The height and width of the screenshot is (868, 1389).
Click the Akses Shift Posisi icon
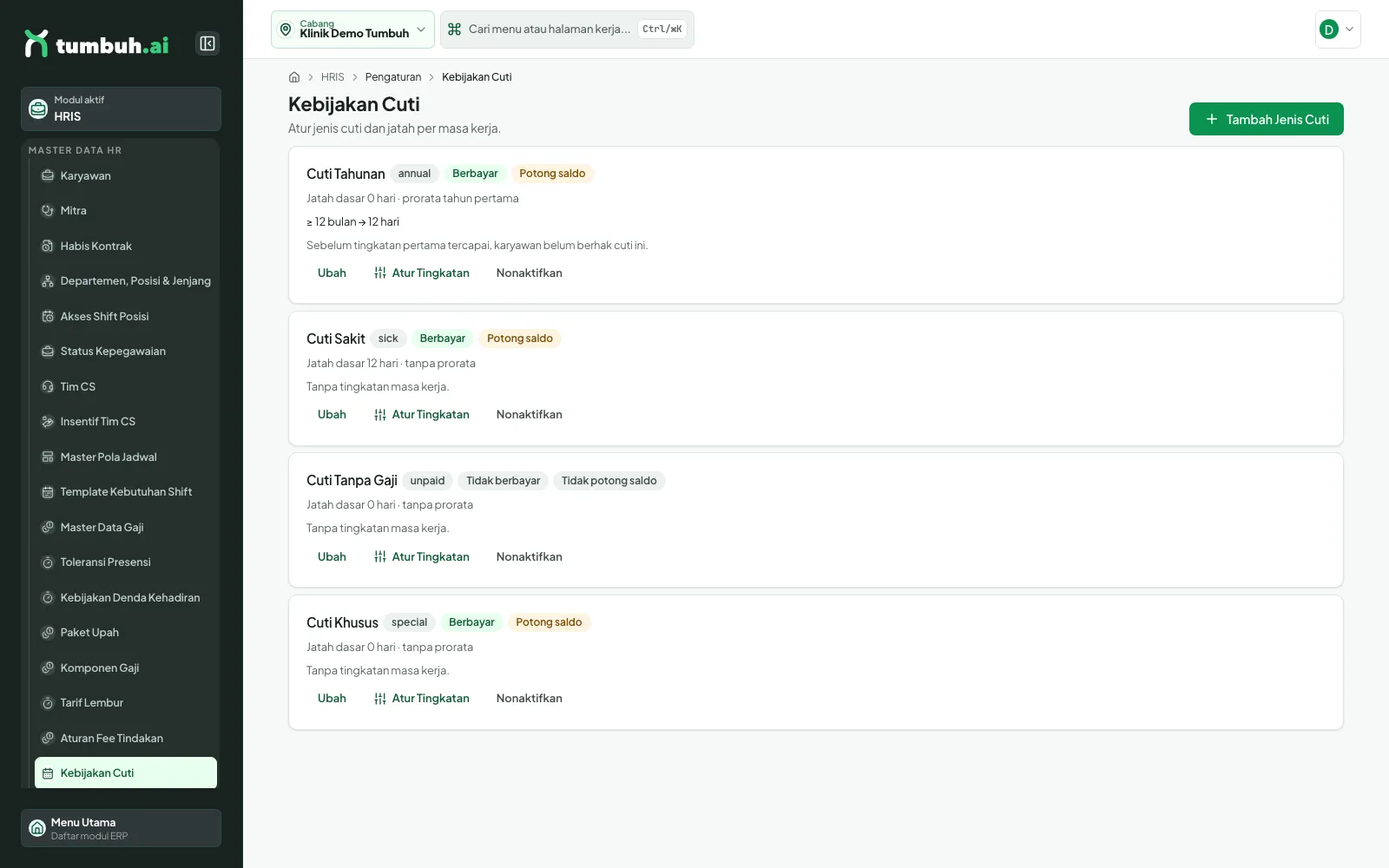[48, 317]
